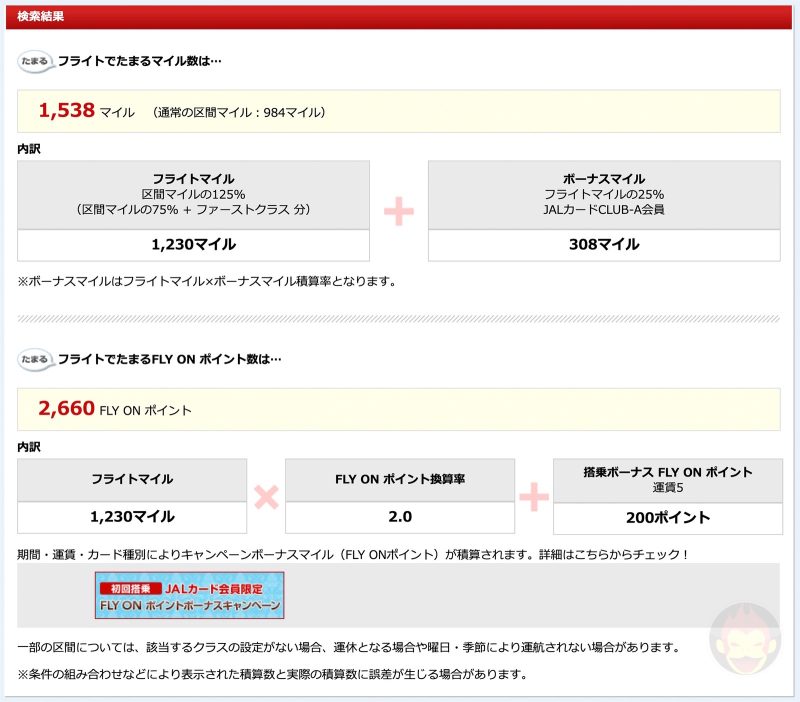Click the 2.0 conversion rate cell
Viewport: 800px width, 702px height.
400,517
